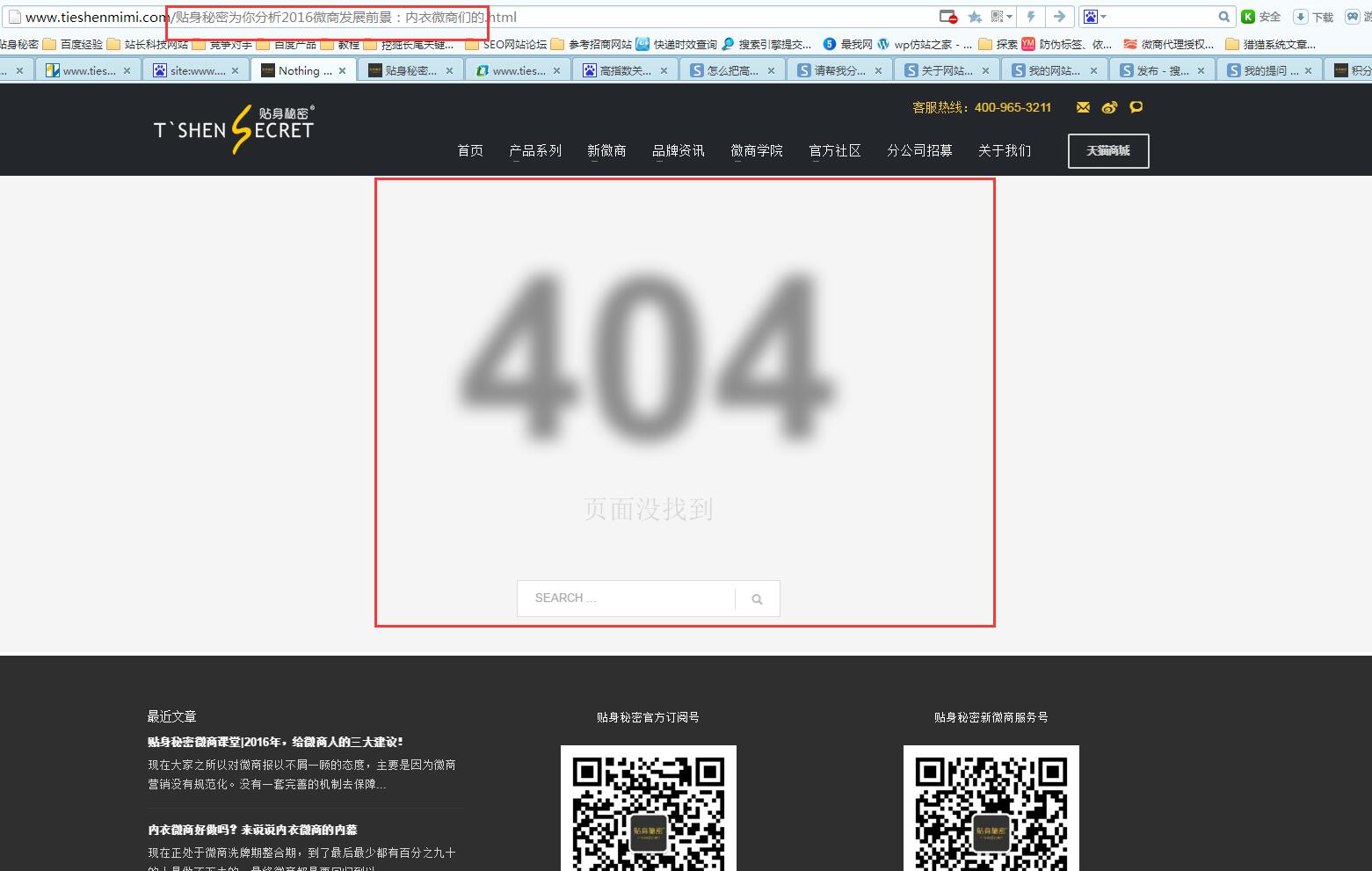Viewport: 1372px width, 871px height.
Task: Expand the Baidu search engine dropdown
Action: coord(1103,17)
